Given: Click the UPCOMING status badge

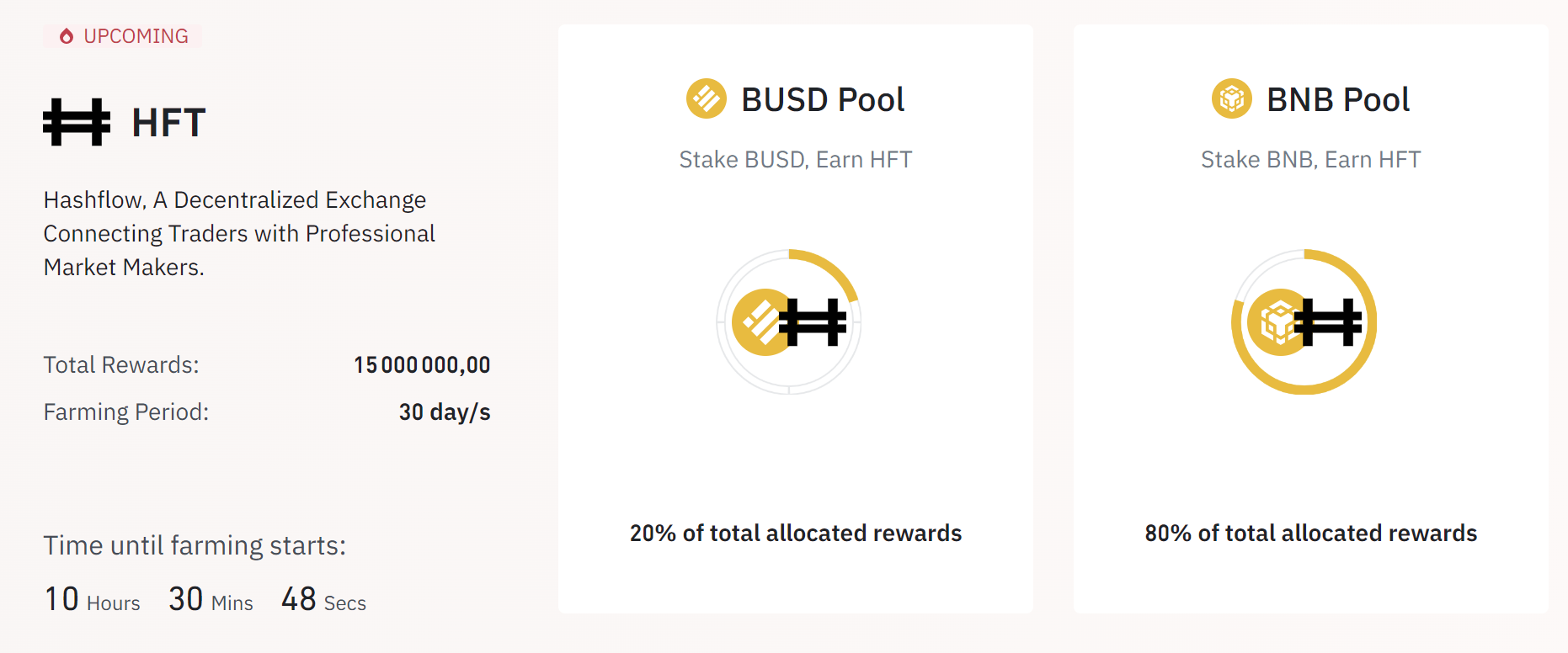Looking at the screenshot, I should pos(122,35).
